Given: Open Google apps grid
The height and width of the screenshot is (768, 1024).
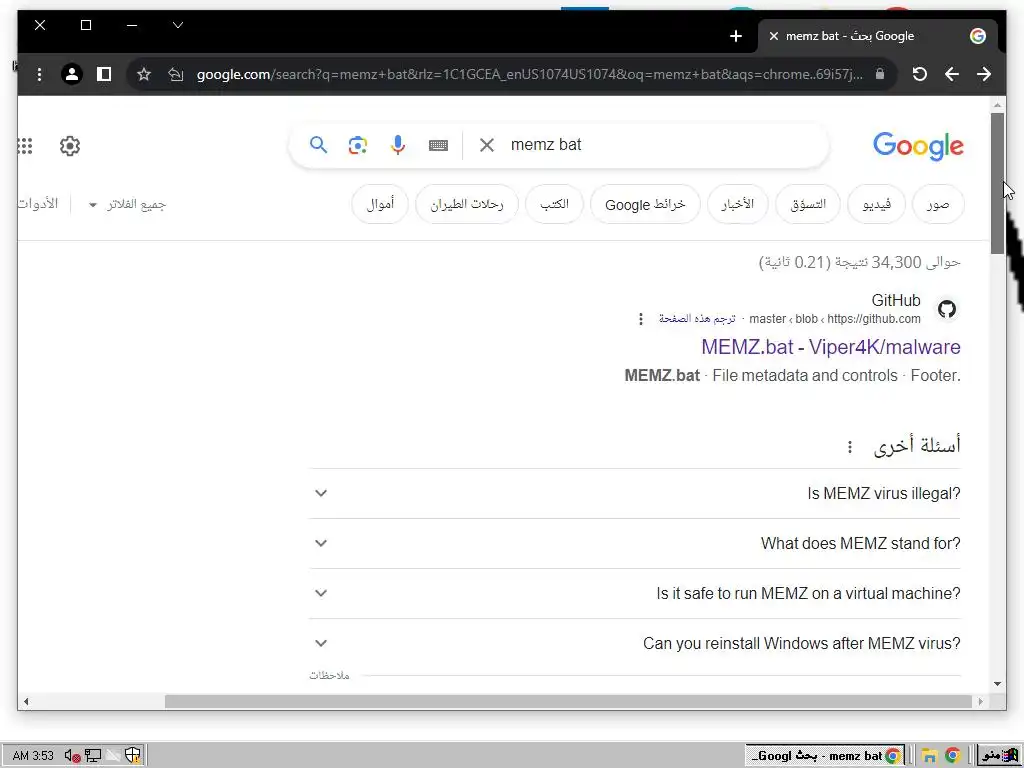Looking at the screenshot, I should click(x=25, y=146).
